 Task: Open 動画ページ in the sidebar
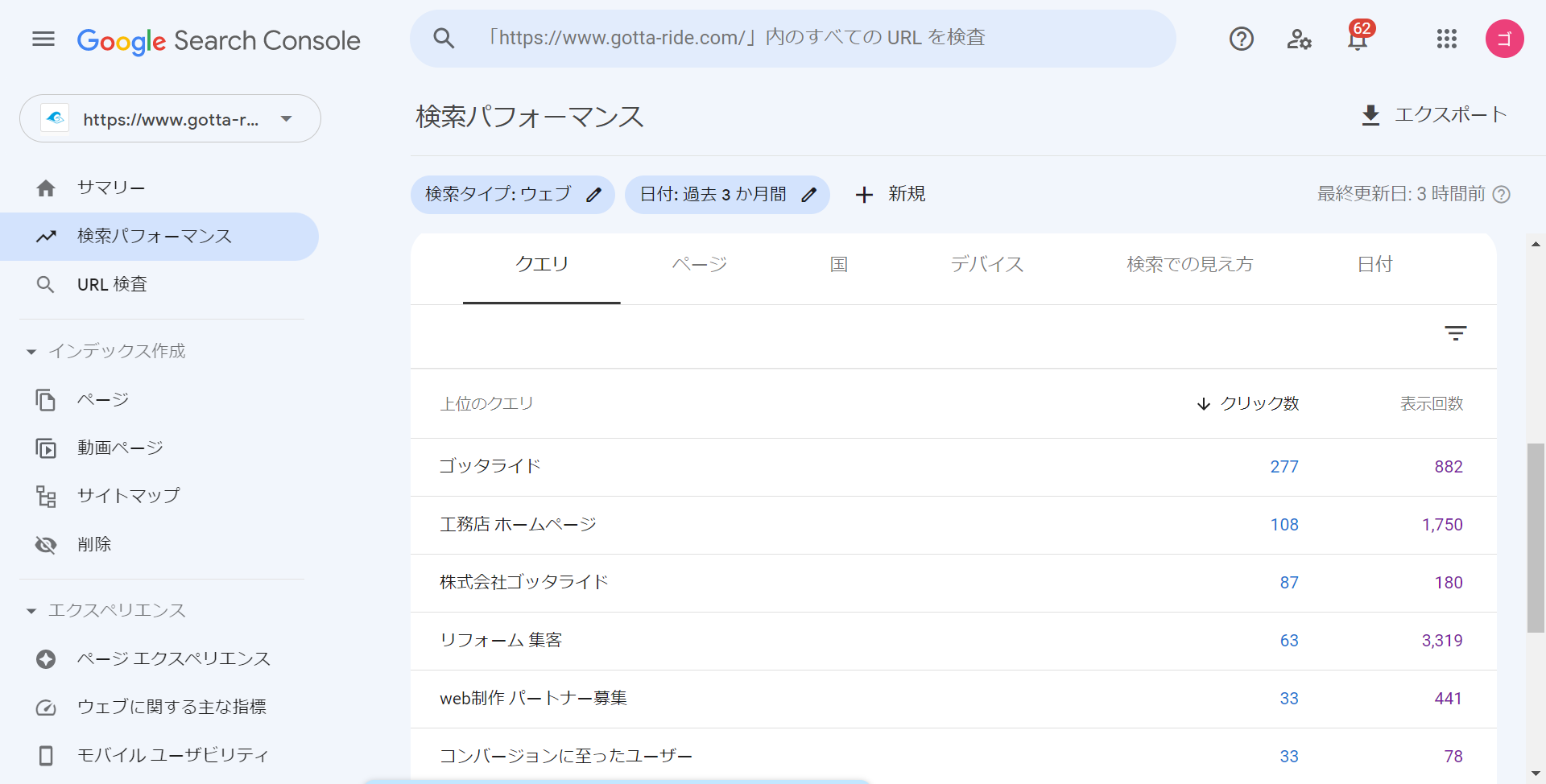tap(120, 448)
